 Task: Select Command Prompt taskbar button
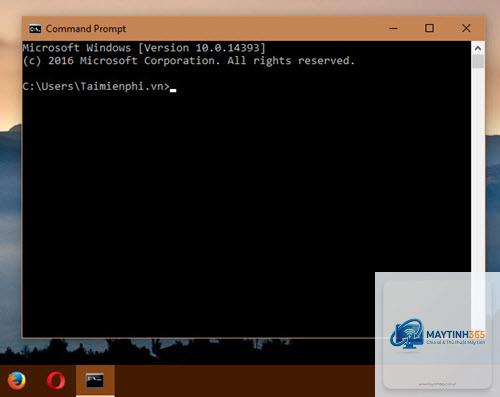tap(95, 381)
